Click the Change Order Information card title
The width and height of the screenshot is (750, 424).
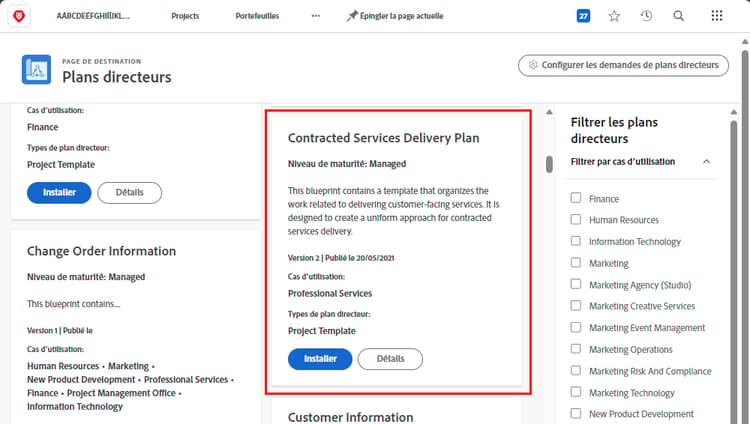[x=101, y=251]
